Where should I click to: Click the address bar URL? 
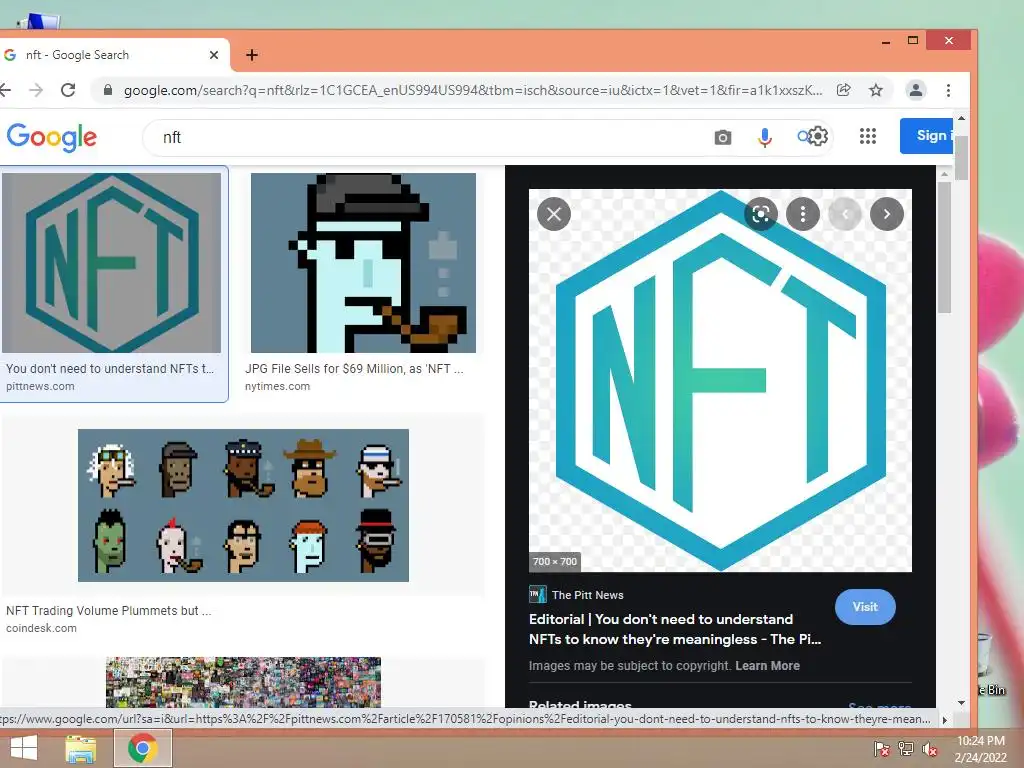pyautogui.click(x=473, y=90)
